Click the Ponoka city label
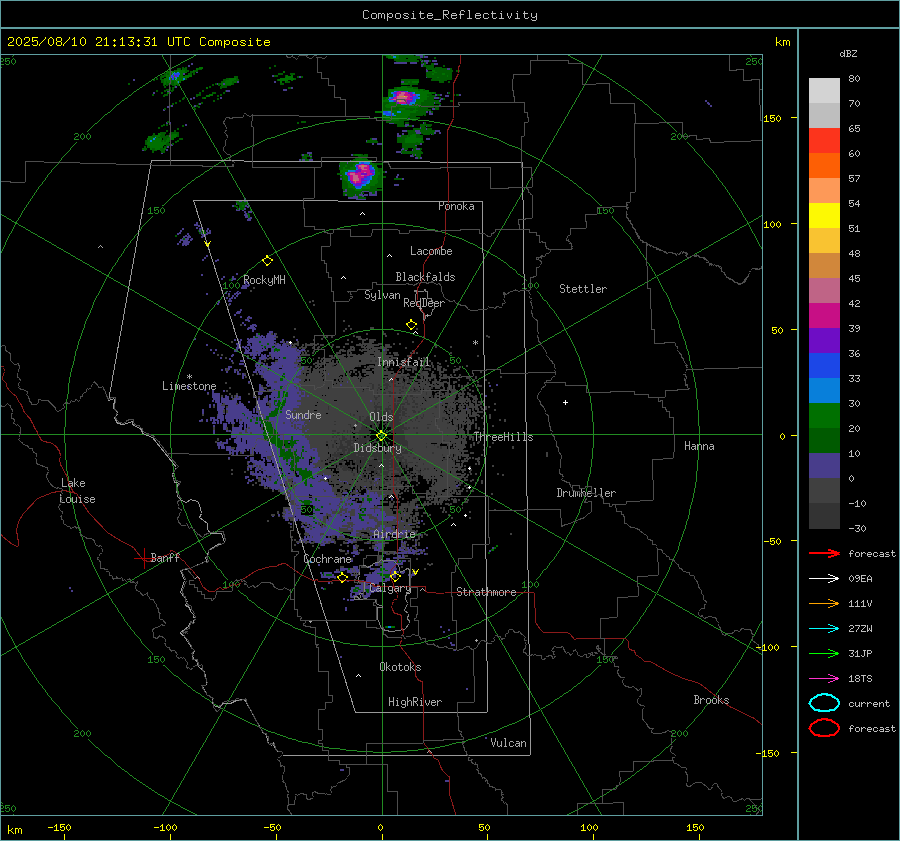The width and height of the screenshot is (900, 841). click(x=456, y=206)
